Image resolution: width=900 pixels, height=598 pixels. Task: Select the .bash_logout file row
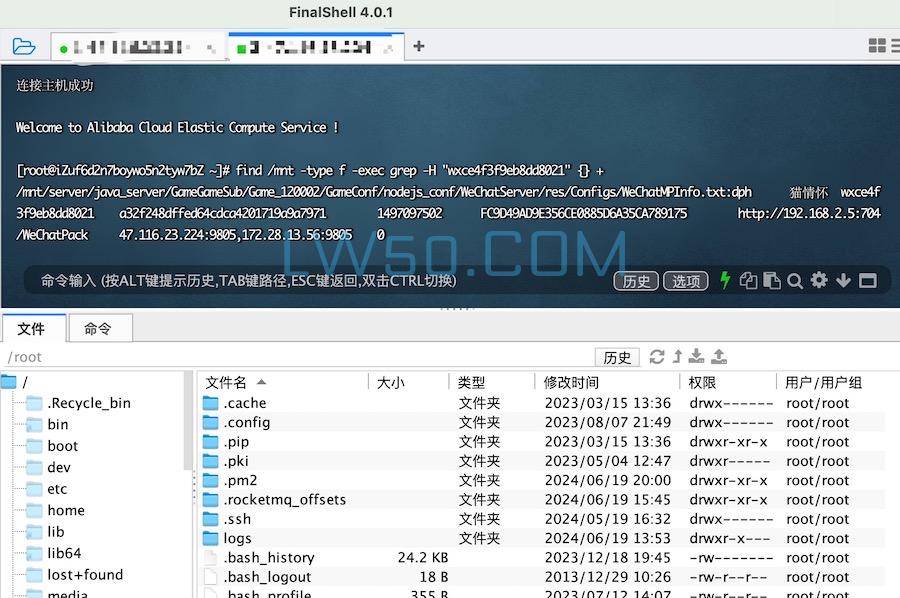pos(542,577)
